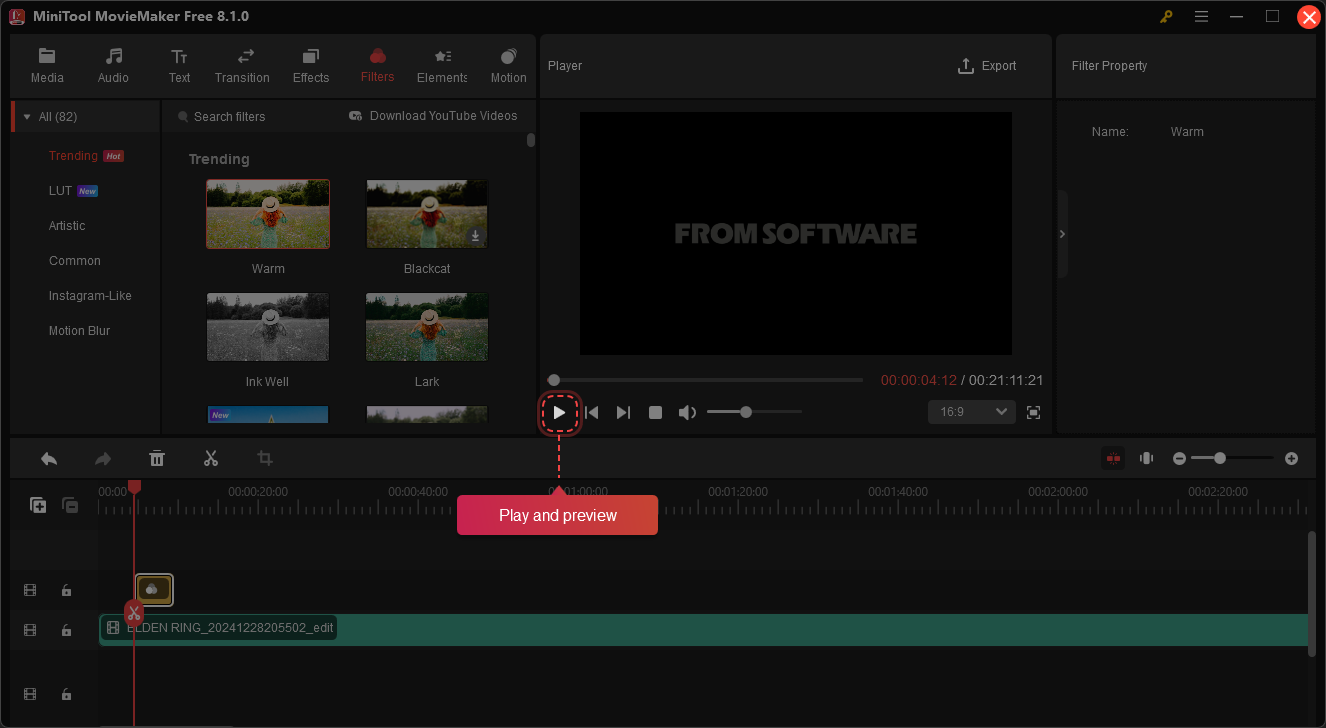
Task: Click film strip icon of ELDEN RING track
Action: click(30, 630)
